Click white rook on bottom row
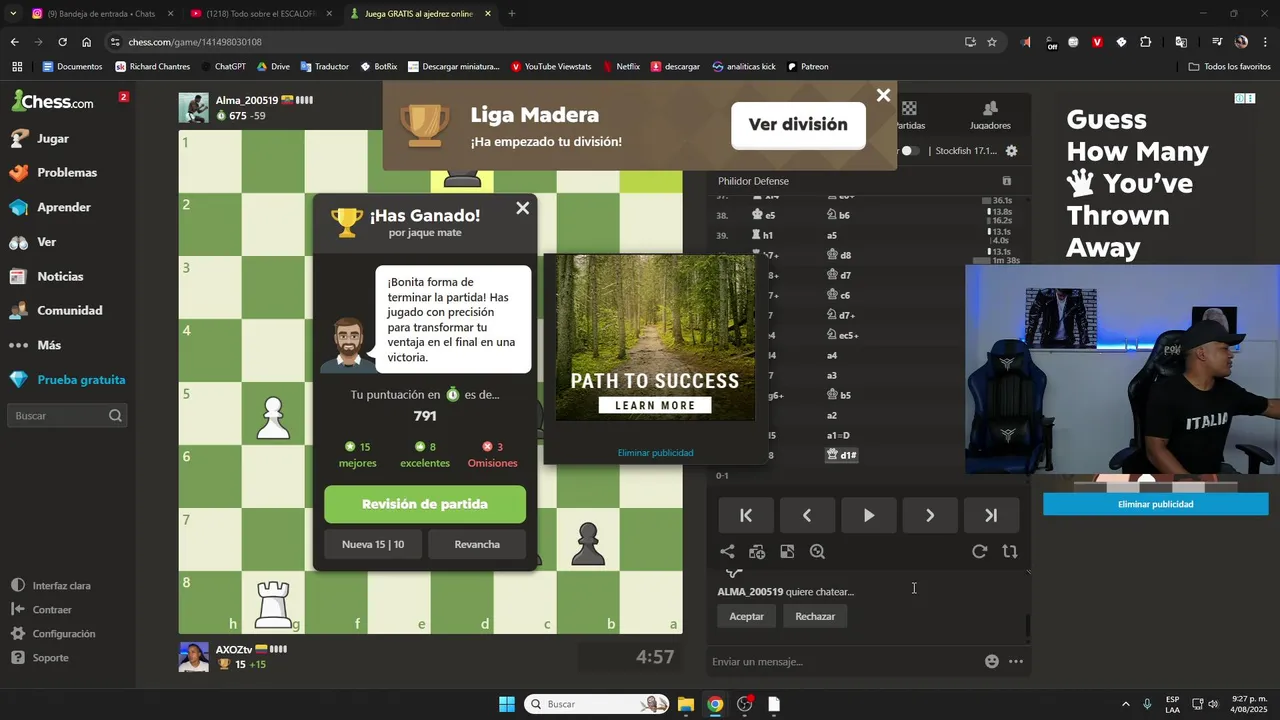Image resolution: width=1280 pixels, height=720 pixels. (273, 603)
